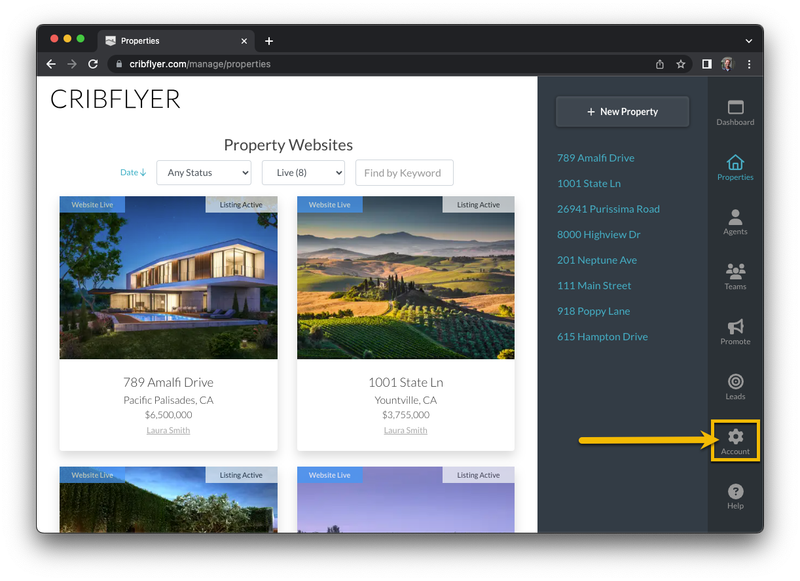Click the 1001 State Ln card title
Image resolution: width=800 pixels, height=581 pixels.
[406, 382]
